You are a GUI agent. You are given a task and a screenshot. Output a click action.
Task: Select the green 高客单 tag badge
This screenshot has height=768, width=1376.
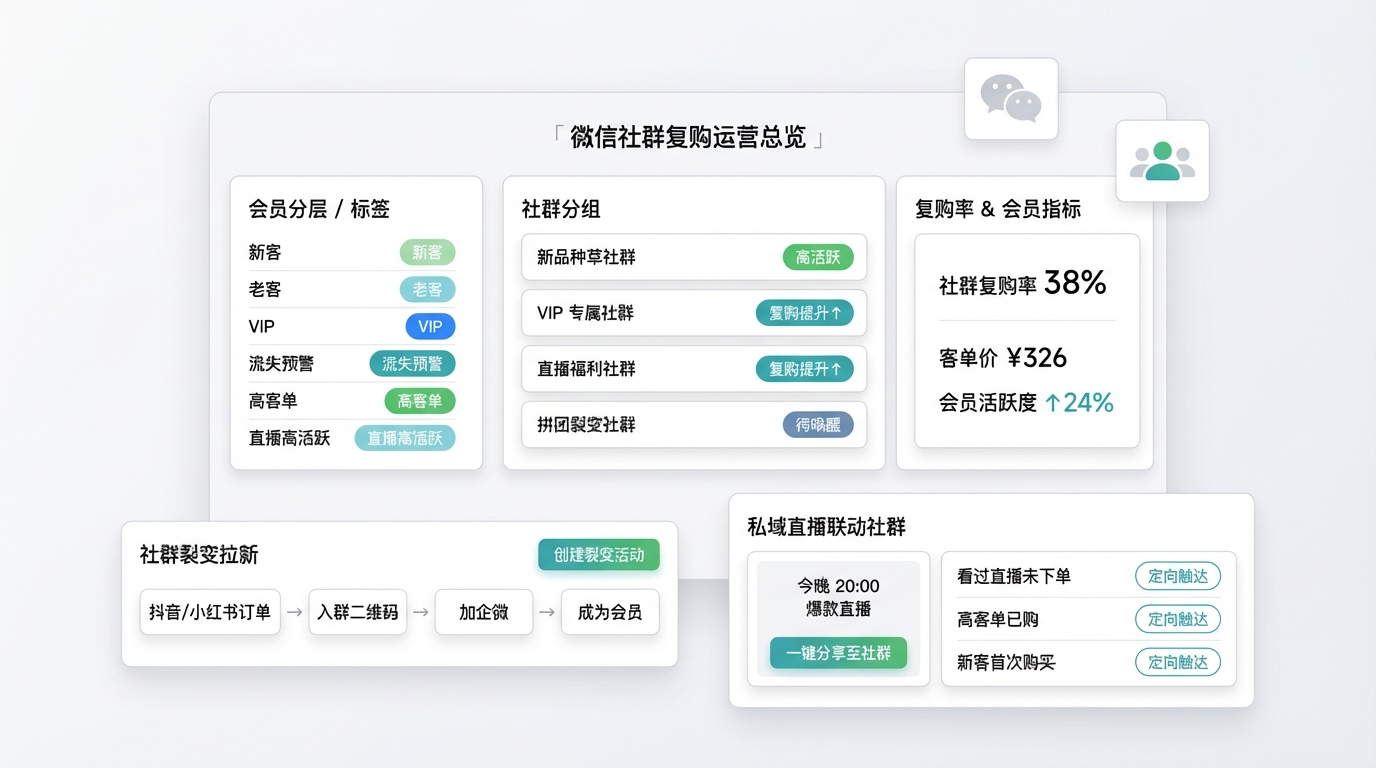pos(420,401)
